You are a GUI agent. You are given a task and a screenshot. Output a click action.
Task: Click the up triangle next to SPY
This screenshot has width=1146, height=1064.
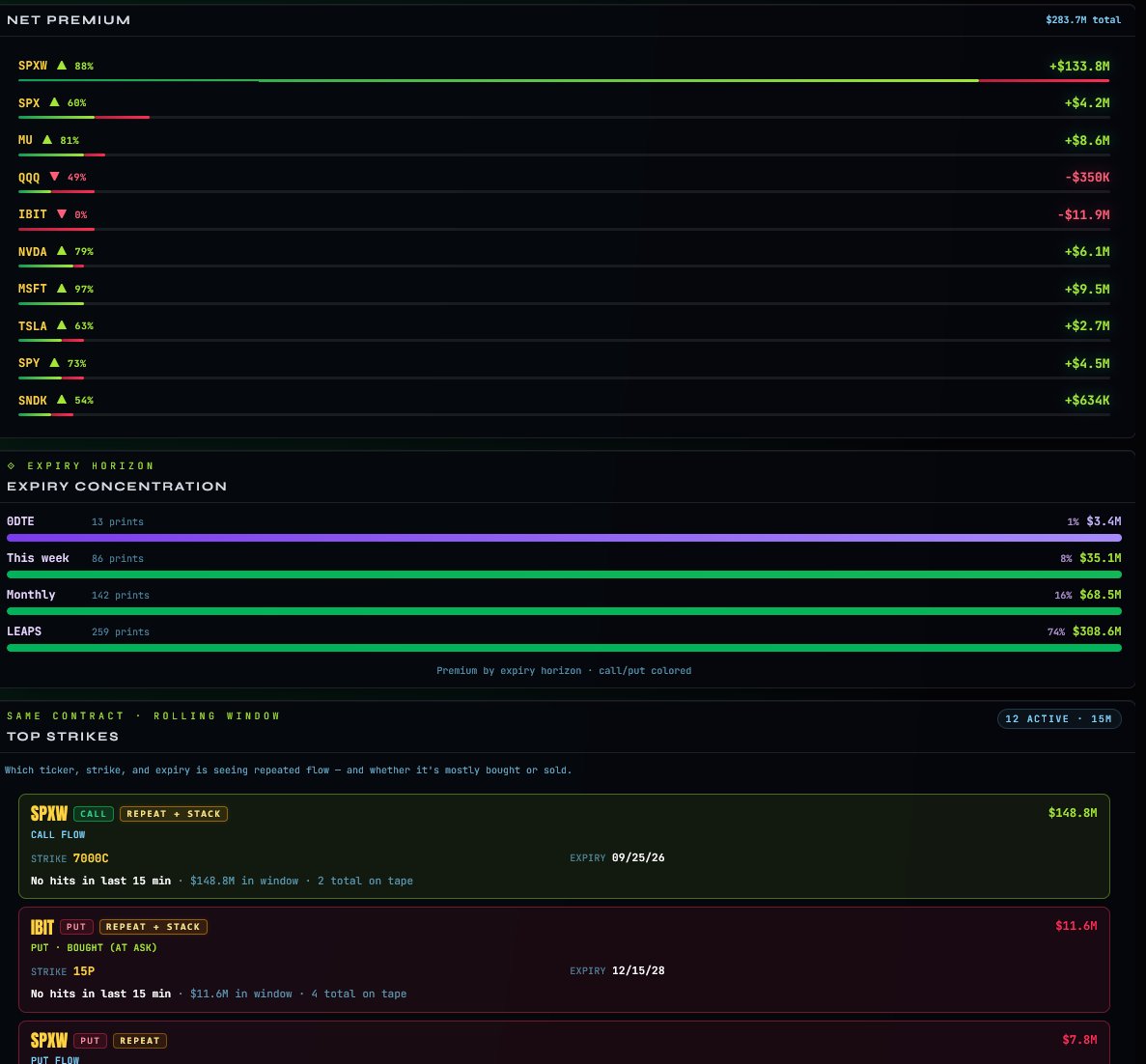54,362
